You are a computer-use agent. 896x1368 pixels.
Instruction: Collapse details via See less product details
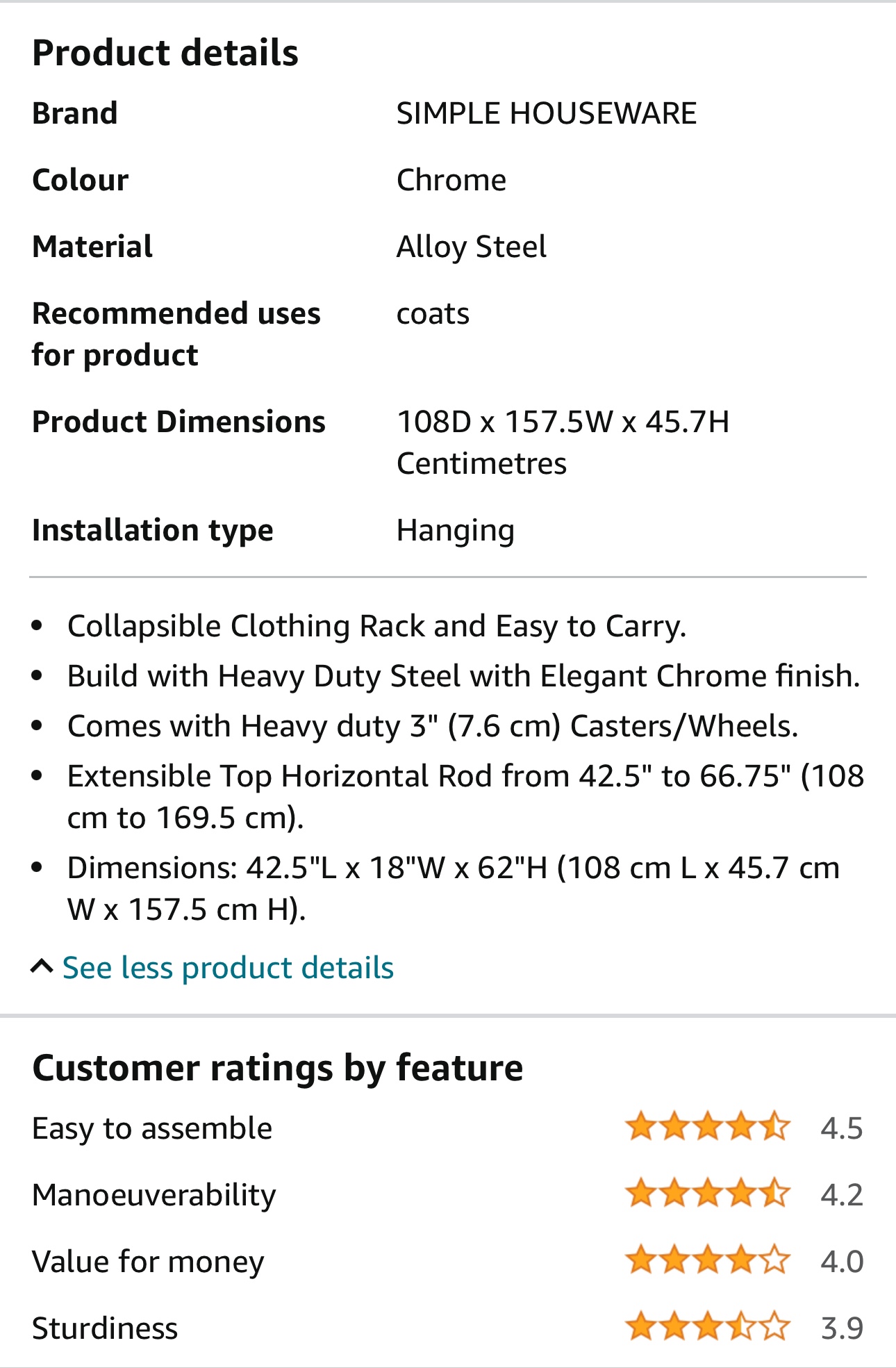pyautogui.click(x=228, y=968)
